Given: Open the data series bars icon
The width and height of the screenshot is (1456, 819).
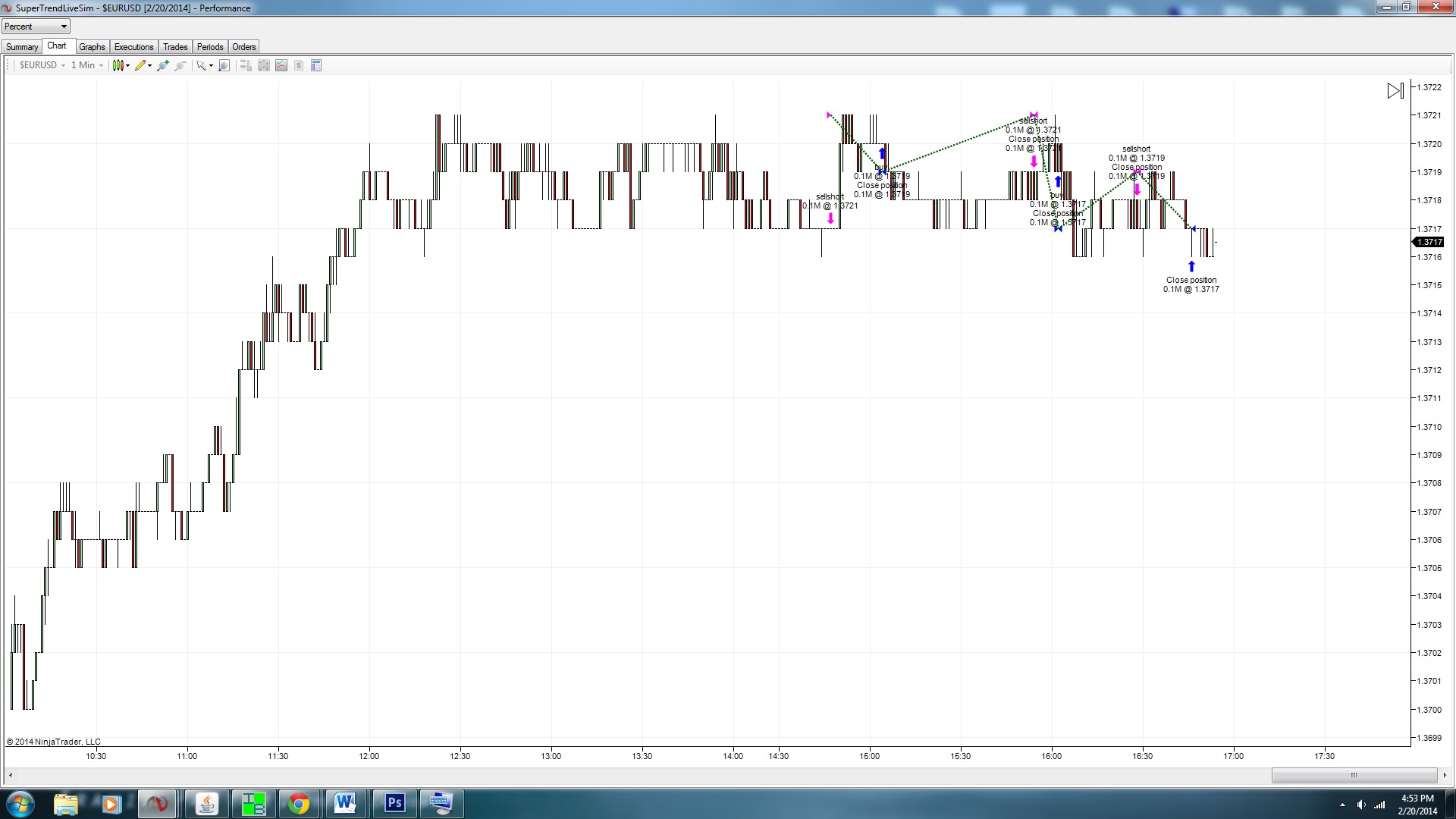Looking at the screenshot, I should (263, 66).
